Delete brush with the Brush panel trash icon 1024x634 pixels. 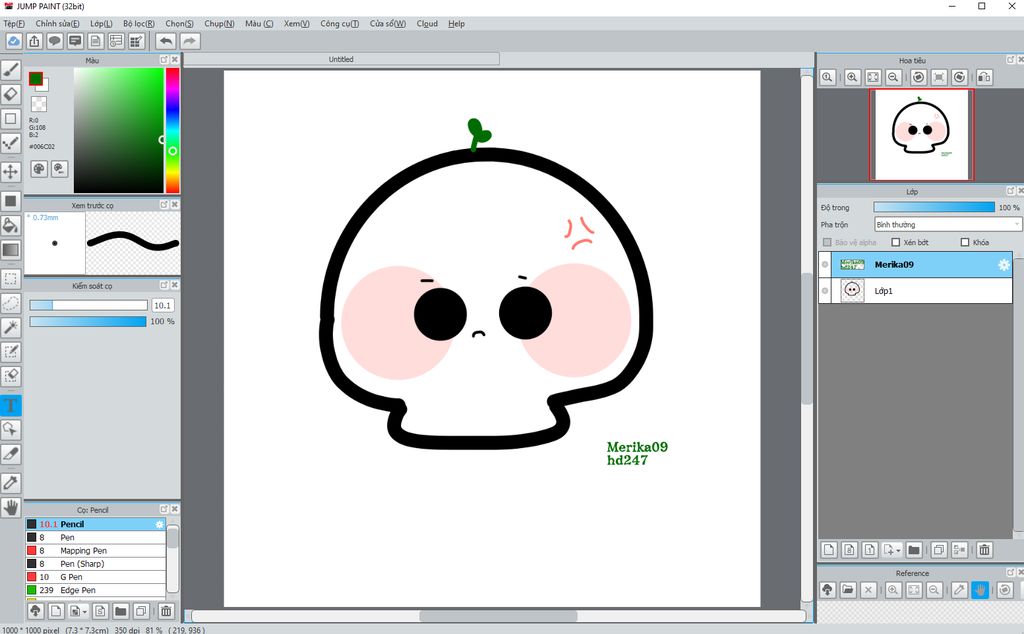[166, 611]
